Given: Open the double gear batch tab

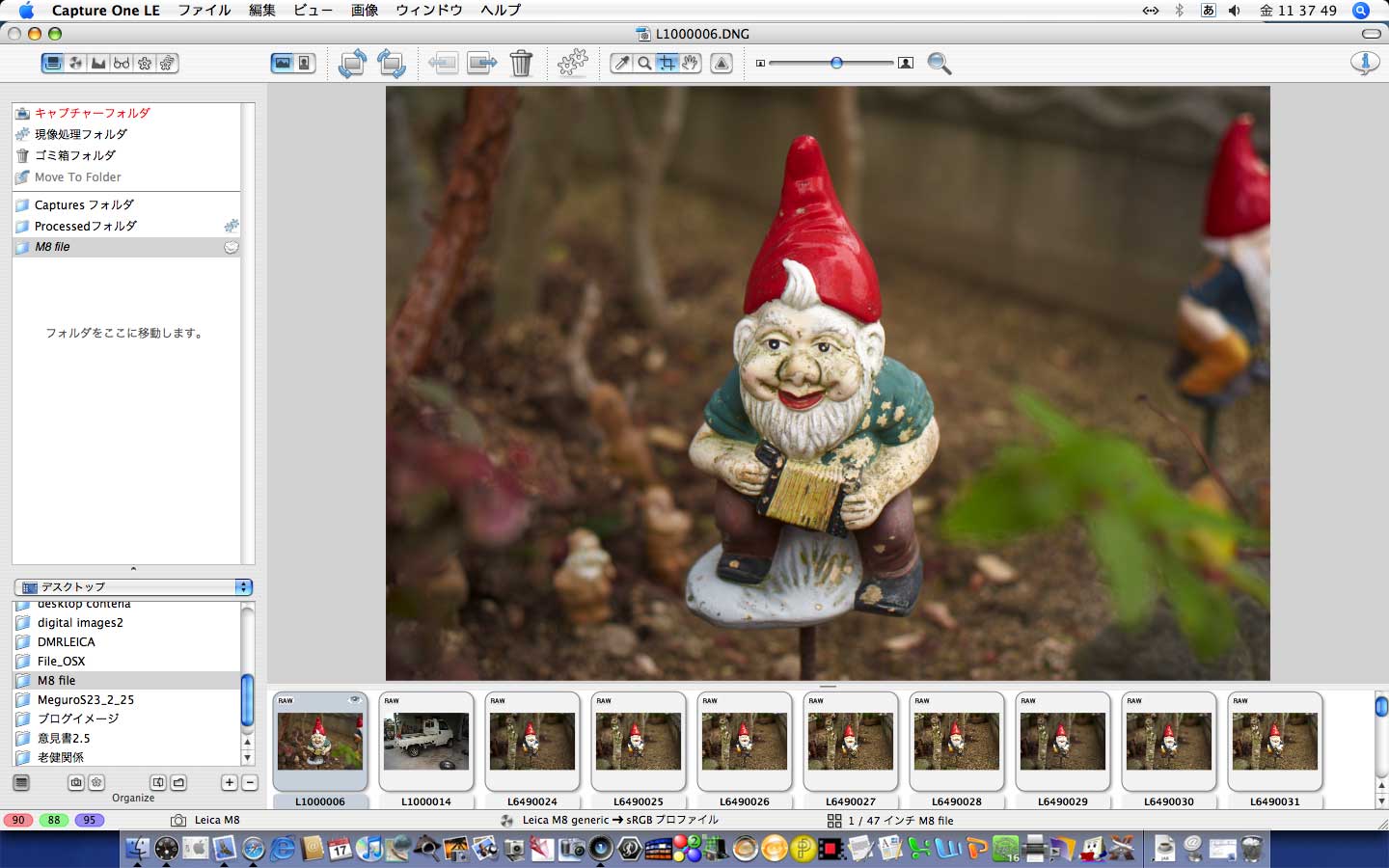Looking at the screenshot, I should [167, 63].
